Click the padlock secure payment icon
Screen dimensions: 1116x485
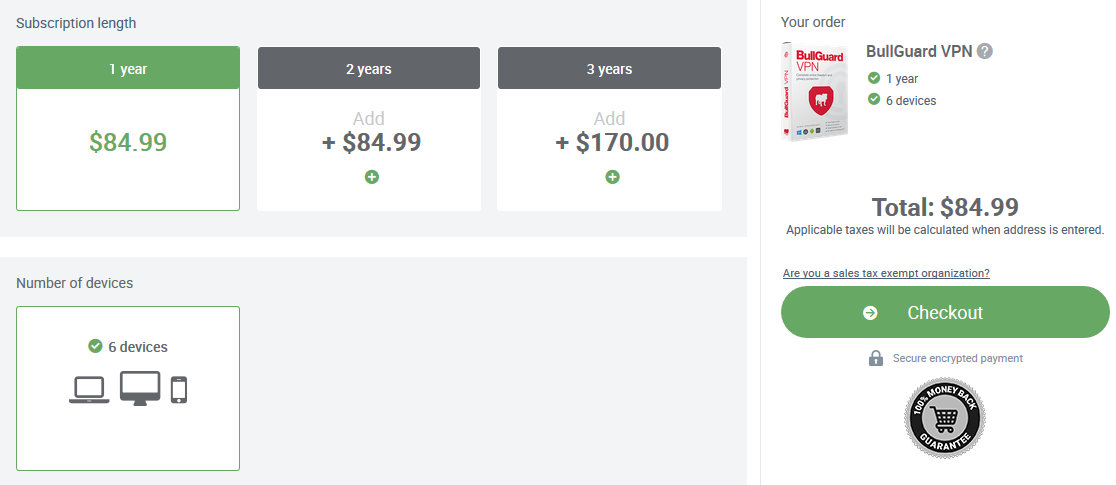(875, 358)
